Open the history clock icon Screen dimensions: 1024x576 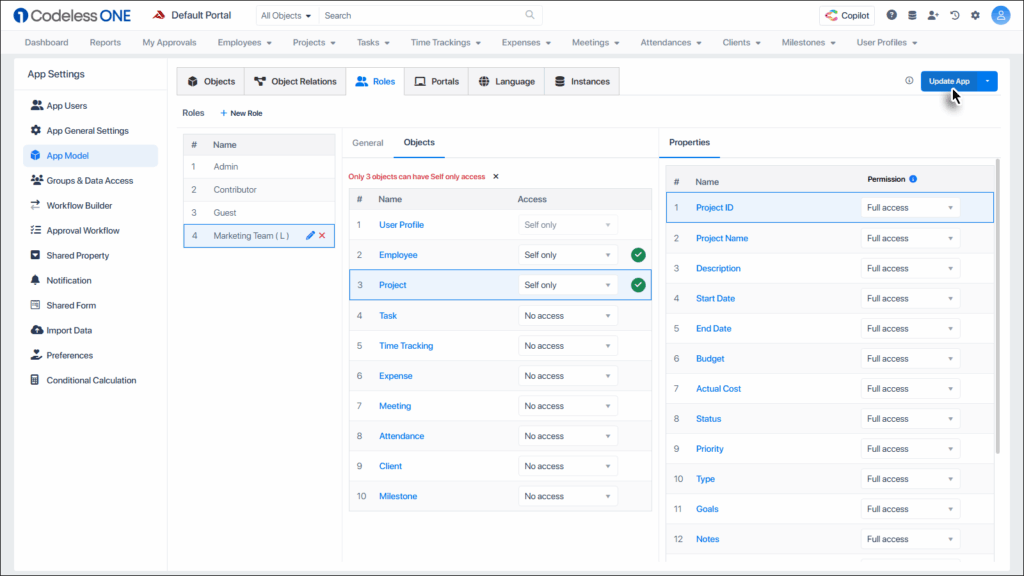coord(955,15)
